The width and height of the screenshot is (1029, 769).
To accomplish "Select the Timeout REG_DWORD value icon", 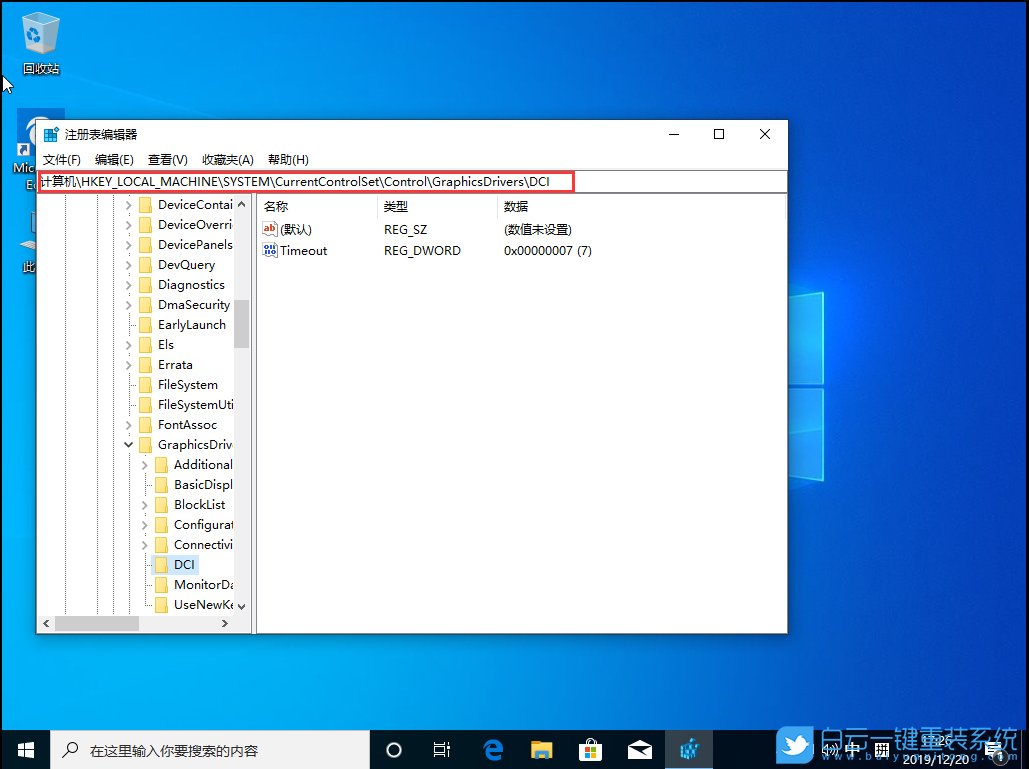I will pos(268,250).
